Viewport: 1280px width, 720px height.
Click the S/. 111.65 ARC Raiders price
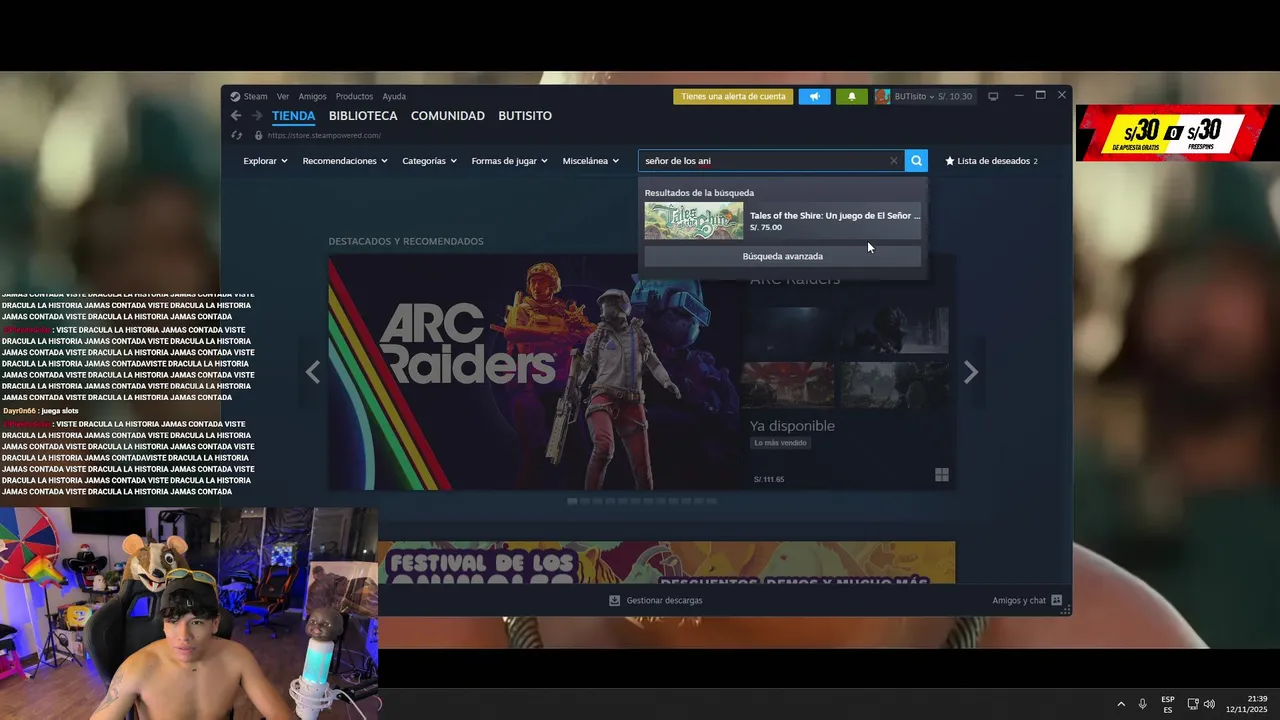(769, 479)
